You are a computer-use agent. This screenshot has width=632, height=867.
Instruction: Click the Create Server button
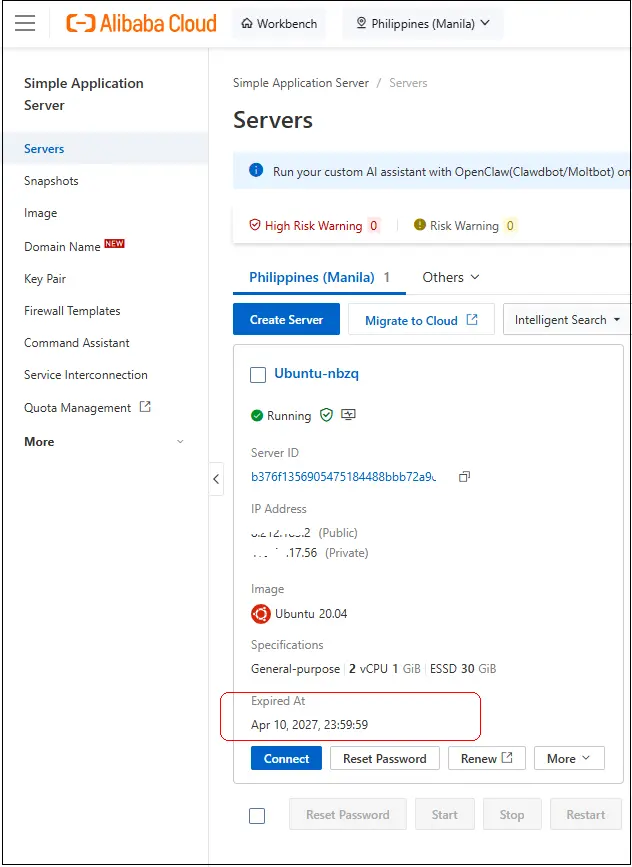pyautogui.click(x=286, y=319)
